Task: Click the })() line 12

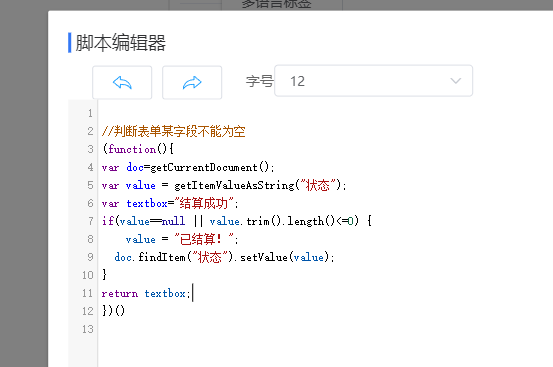Action: point(114,311)
